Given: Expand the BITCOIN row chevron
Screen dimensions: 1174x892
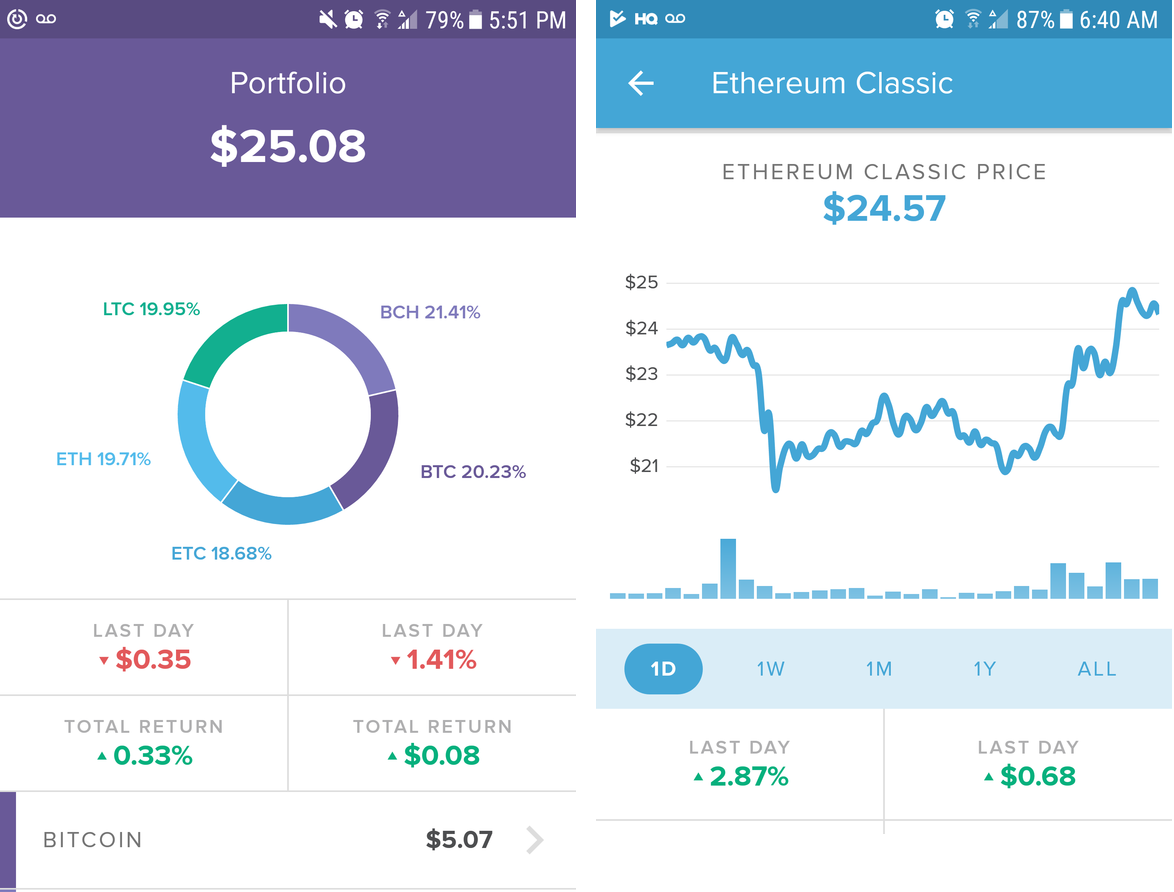Looking at the screenshot, I should point(535,840).
